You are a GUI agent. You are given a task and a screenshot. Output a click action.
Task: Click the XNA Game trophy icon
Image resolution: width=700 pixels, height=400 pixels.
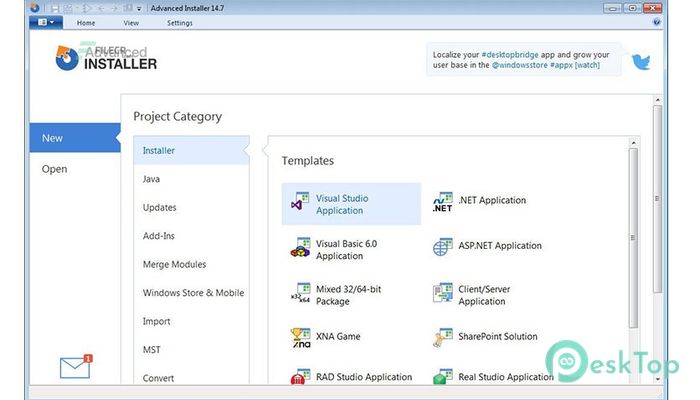(300, 338)
